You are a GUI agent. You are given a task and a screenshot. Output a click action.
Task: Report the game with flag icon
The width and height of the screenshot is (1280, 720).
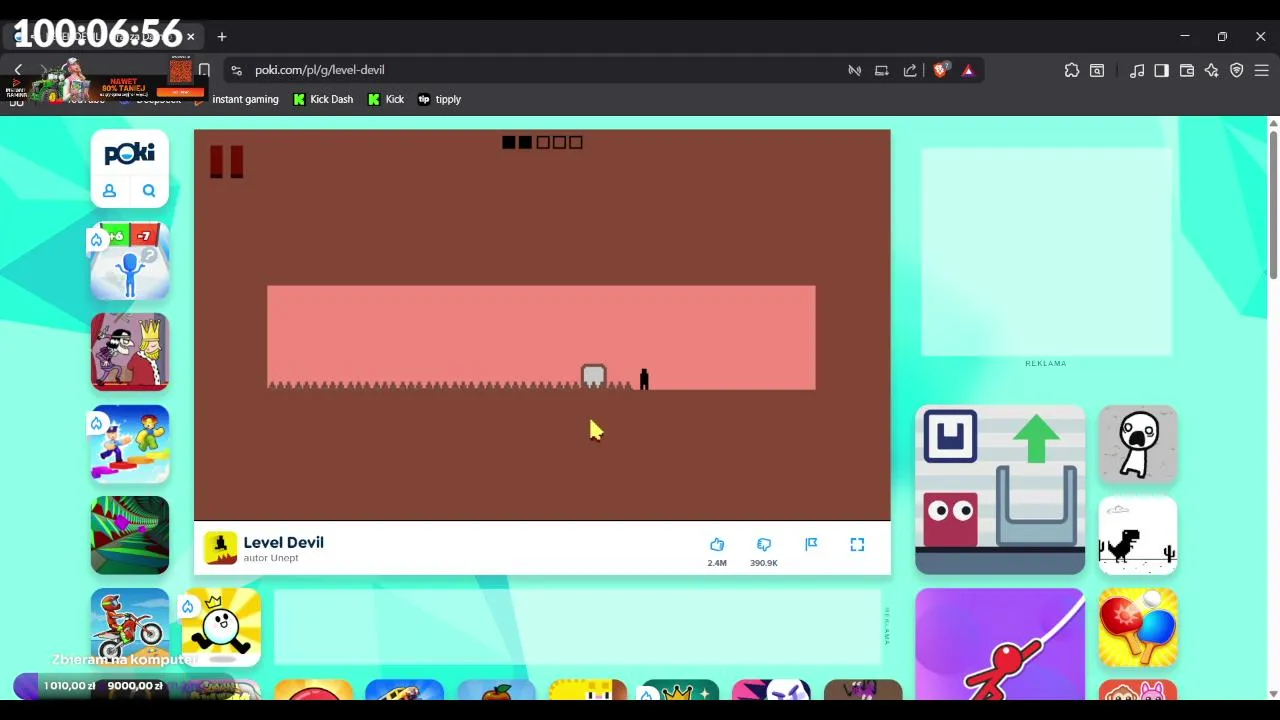pos(811,544)
